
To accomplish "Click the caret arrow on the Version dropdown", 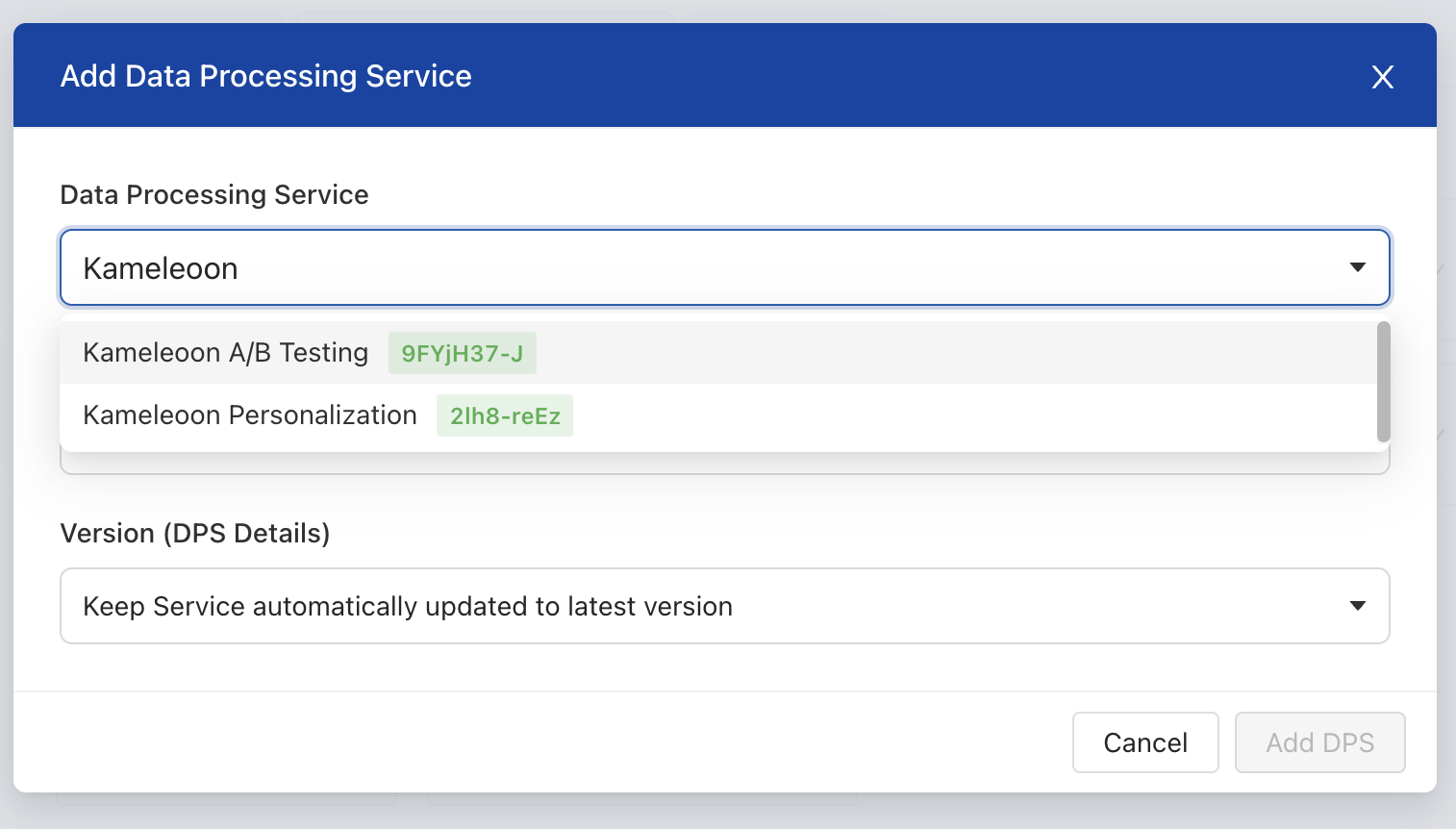I will point(1357,606).
